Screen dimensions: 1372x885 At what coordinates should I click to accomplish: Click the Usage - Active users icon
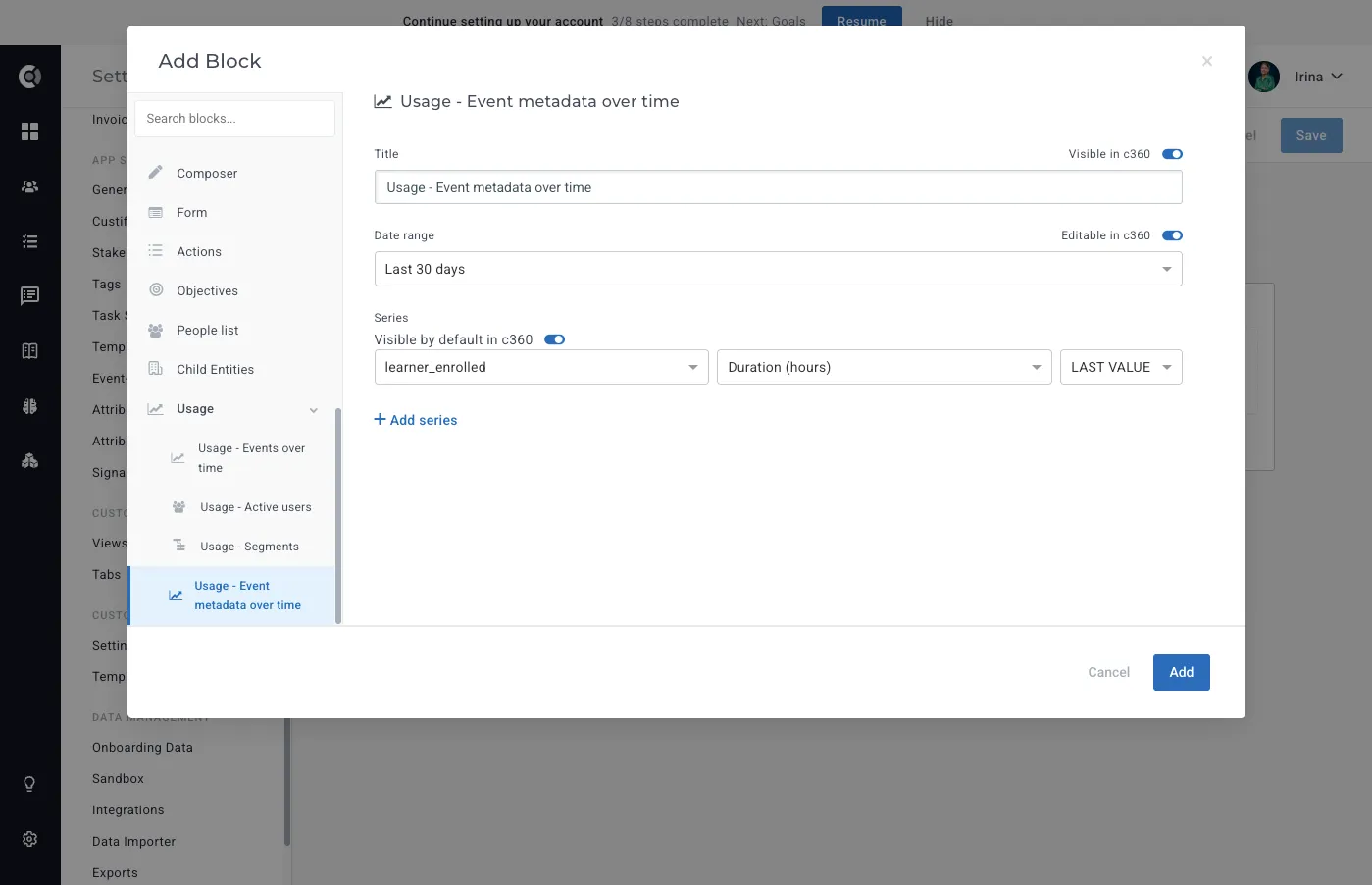pyautogui.click(x=178, y=507)
